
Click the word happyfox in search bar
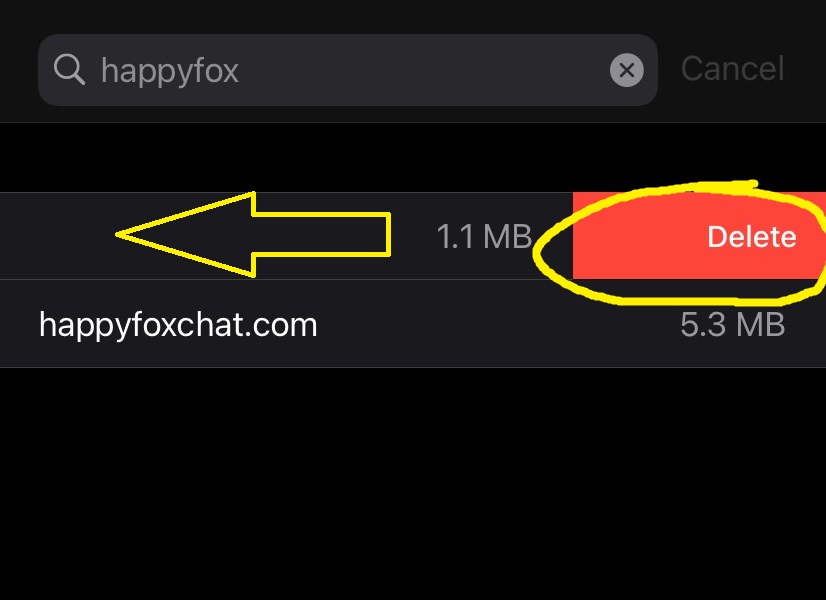[x=170, y=71]
